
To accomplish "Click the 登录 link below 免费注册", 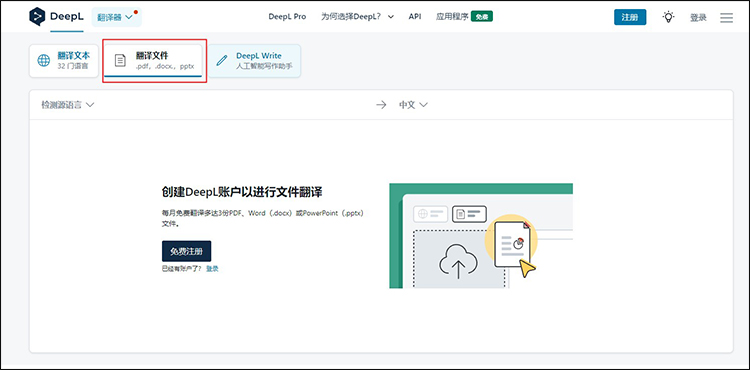I will pos(212,269).
